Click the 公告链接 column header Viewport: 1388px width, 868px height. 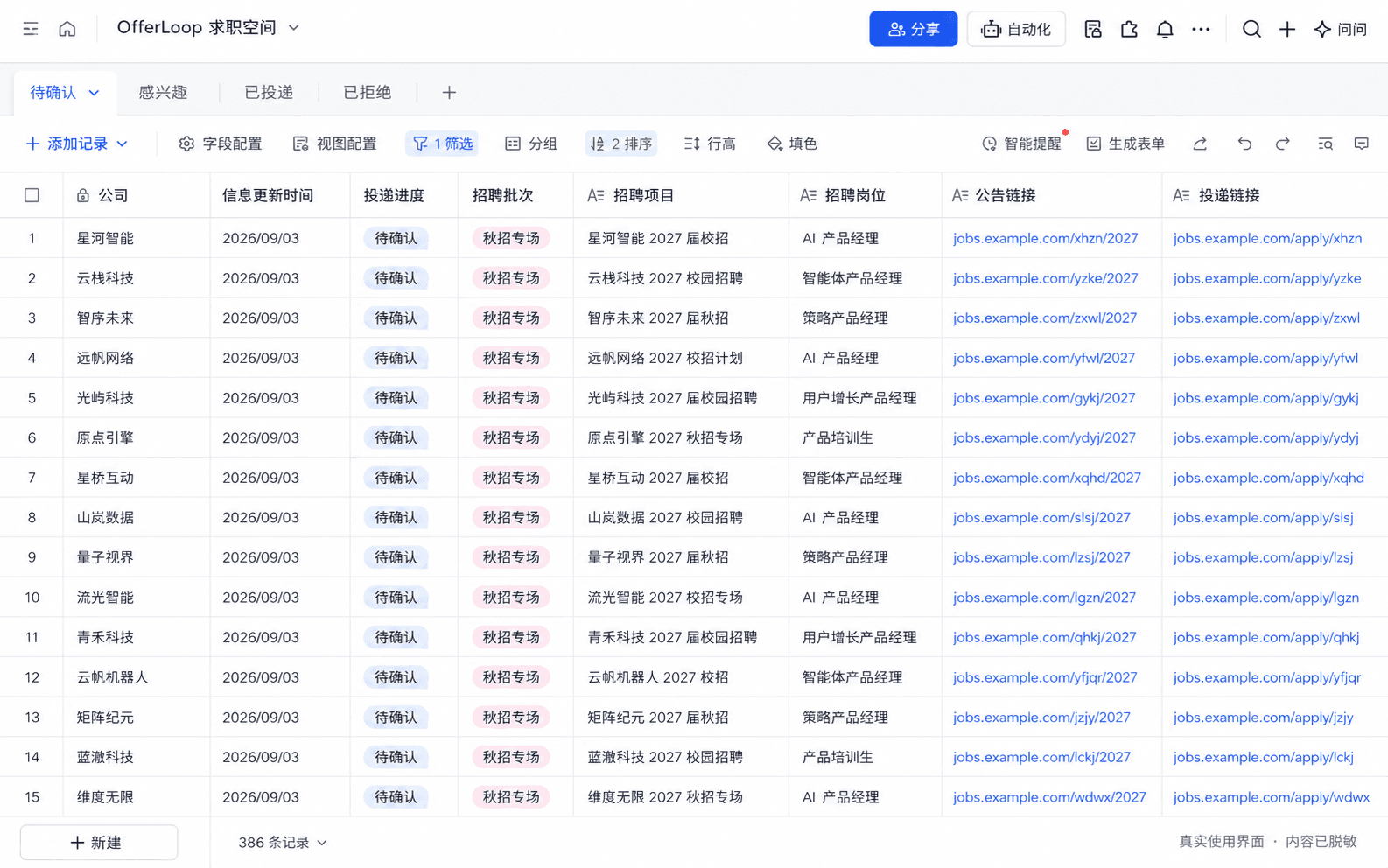pos(1052,195)
